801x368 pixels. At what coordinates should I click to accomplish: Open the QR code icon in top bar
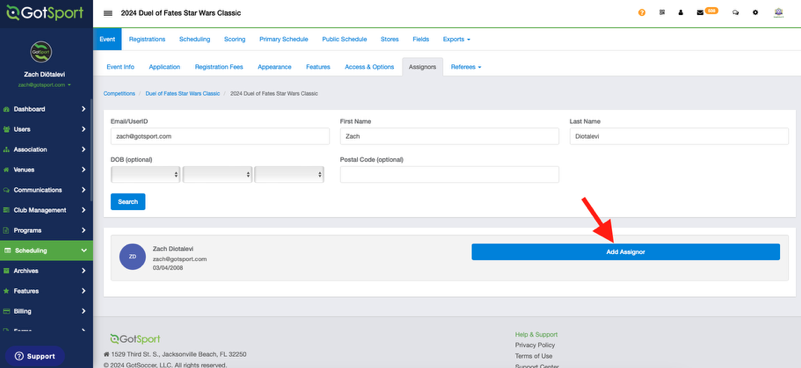662,12
